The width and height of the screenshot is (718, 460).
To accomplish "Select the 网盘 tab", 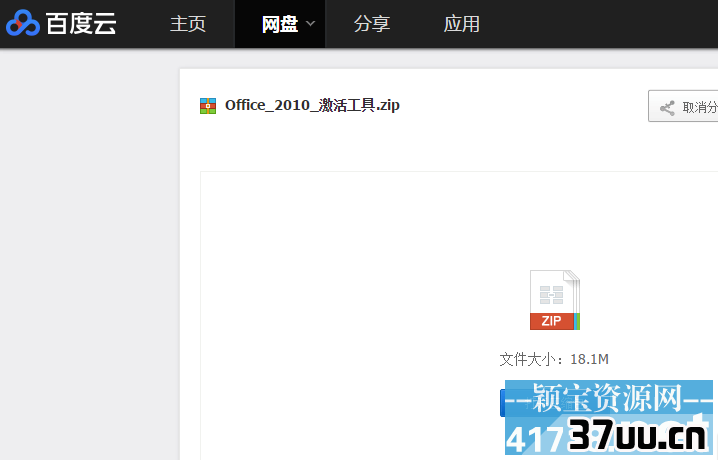I will [x=280, y=24].
